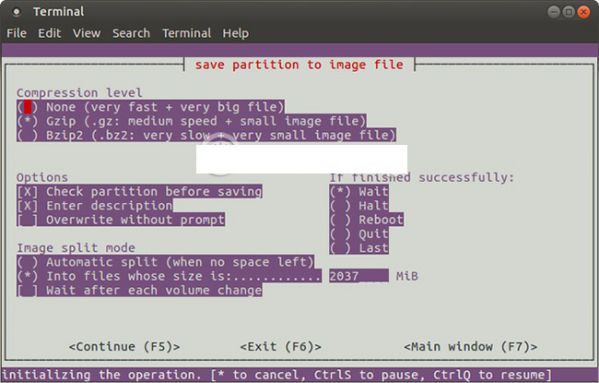Click the 2037 MiB size field
The width and height of the screenshot is (599, 383).
[x=359, y=276]
